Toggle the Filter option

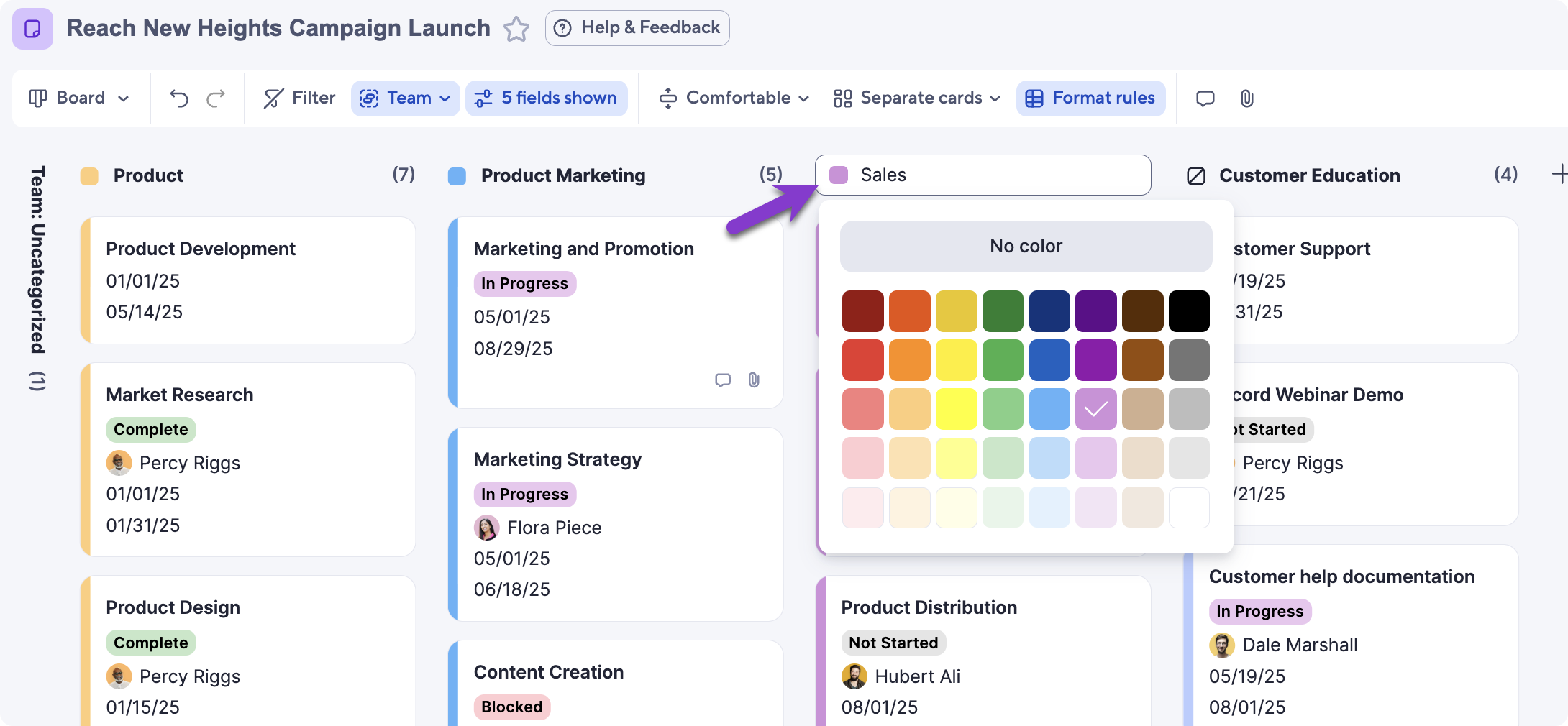300,98
